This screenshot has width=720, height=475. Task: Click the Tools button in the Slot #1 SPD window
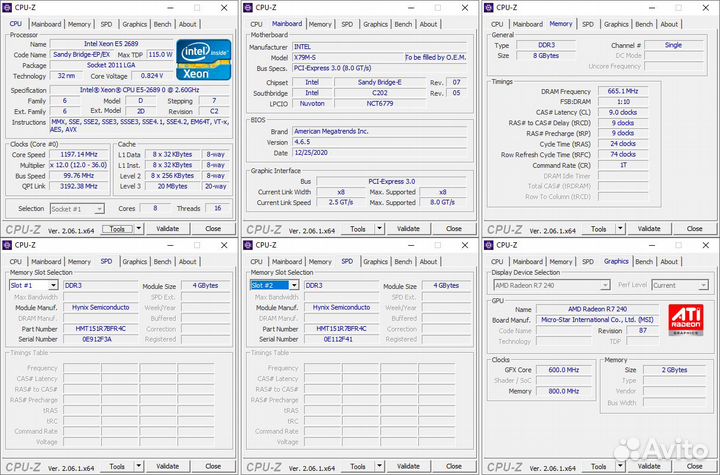pyautogui.click(x=117, y=466)
